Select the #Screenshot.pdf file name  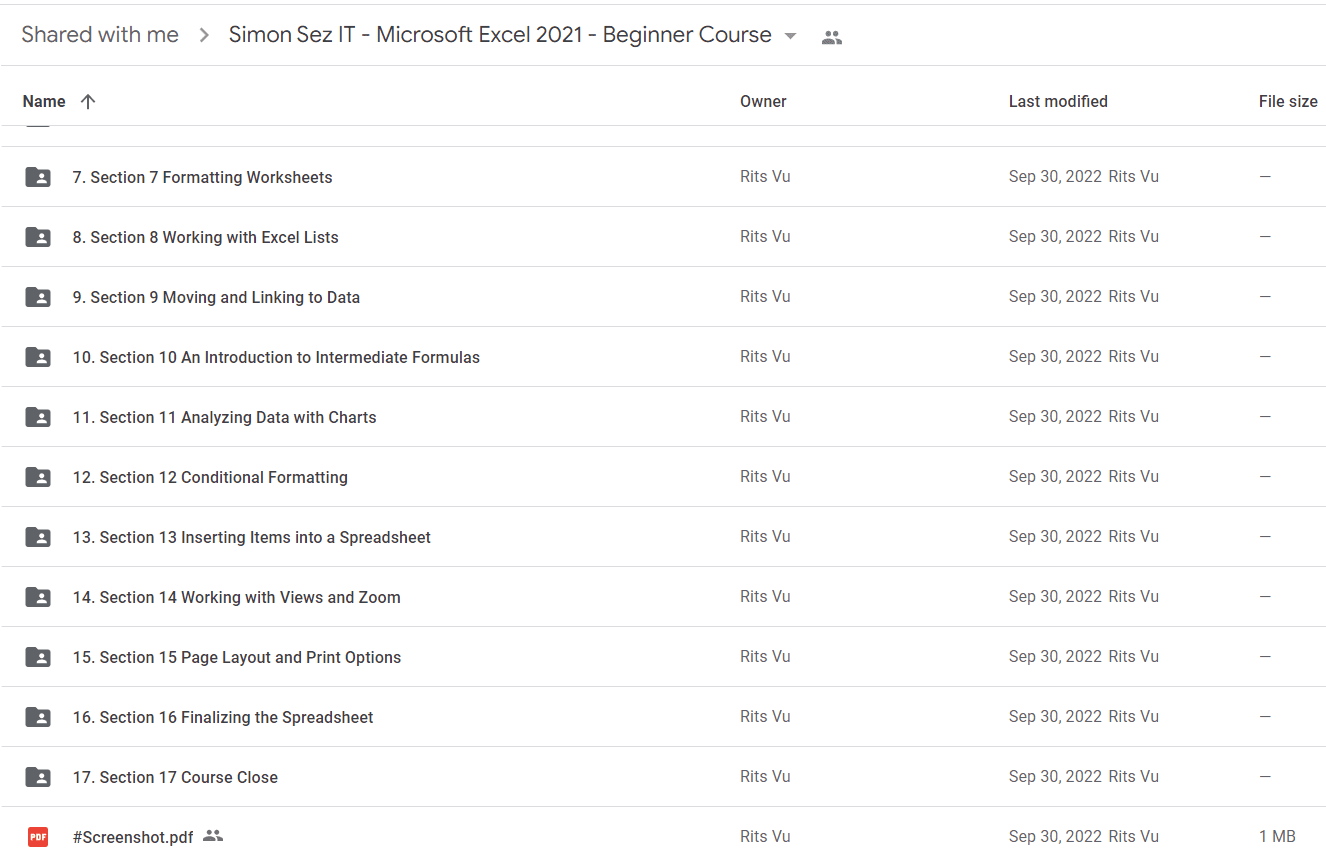[x=133, y=837]
